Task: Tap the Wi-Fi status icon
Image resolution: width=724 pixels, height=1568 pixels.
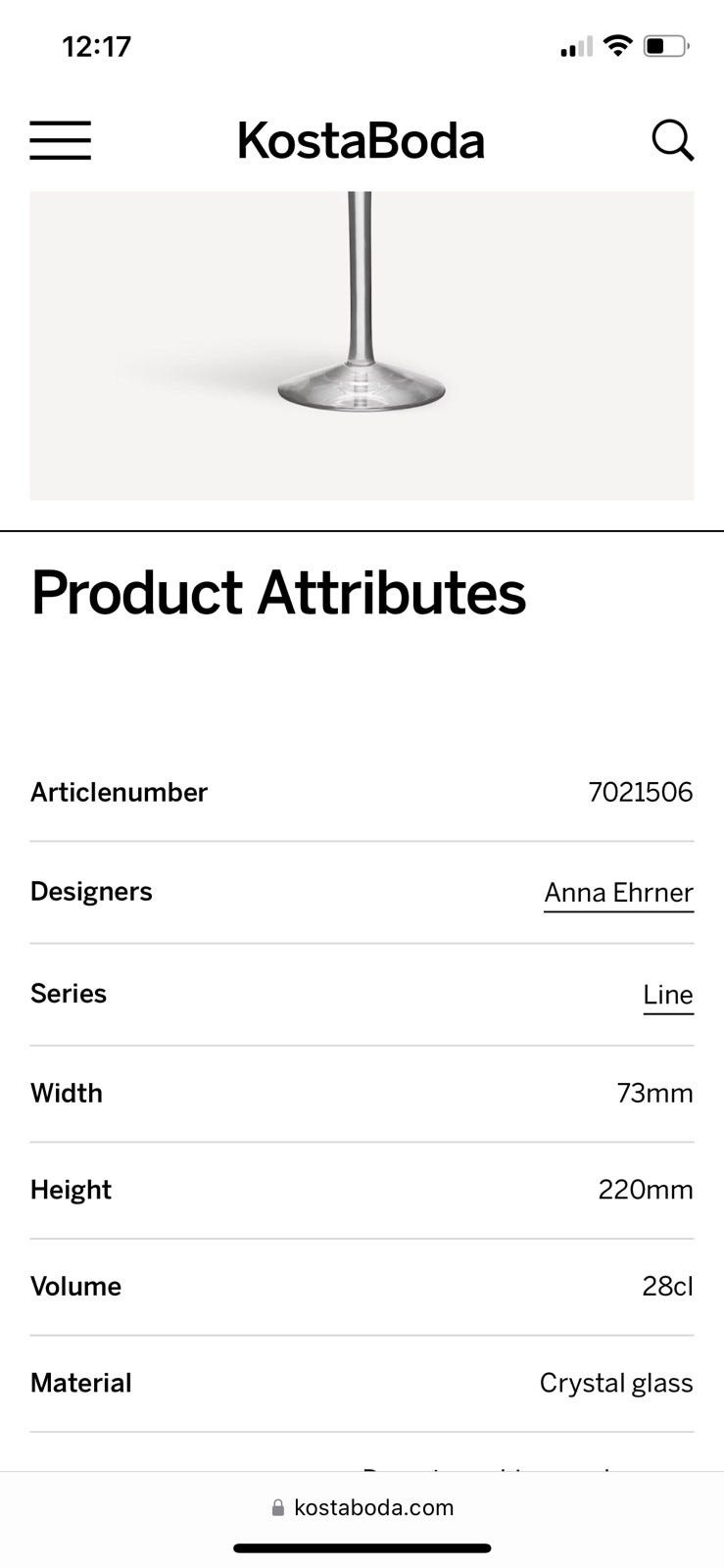Action: click(617, 45)
